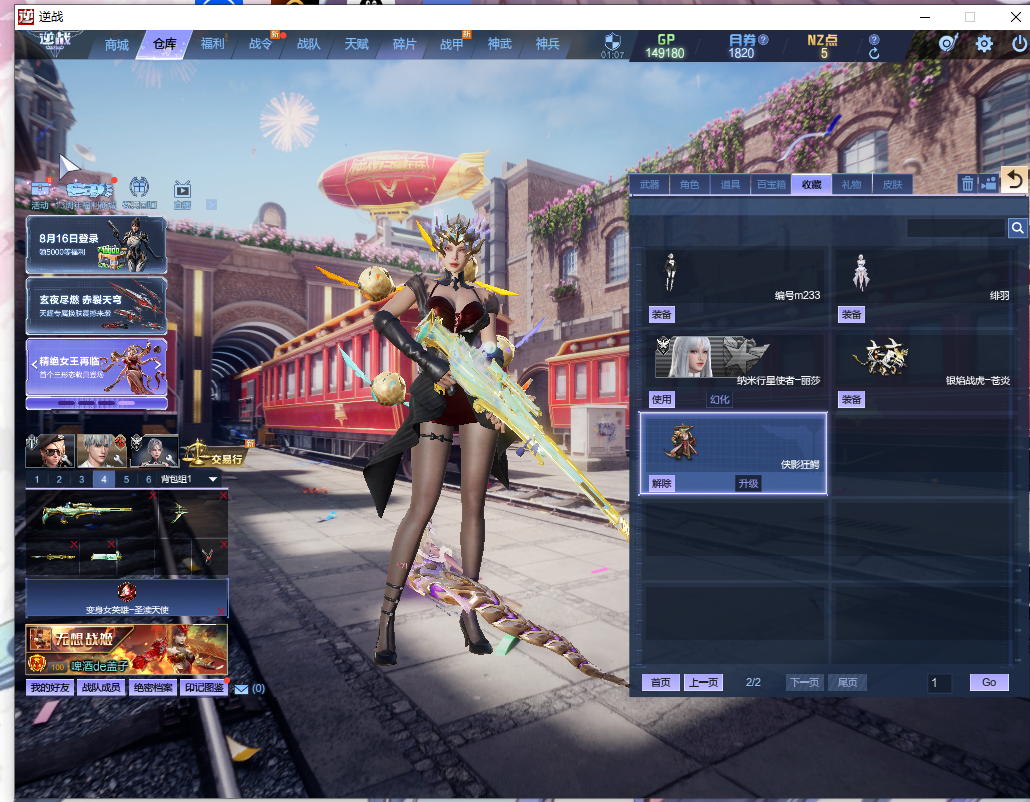Show help for 月券 currency

[x=763, y=39]
